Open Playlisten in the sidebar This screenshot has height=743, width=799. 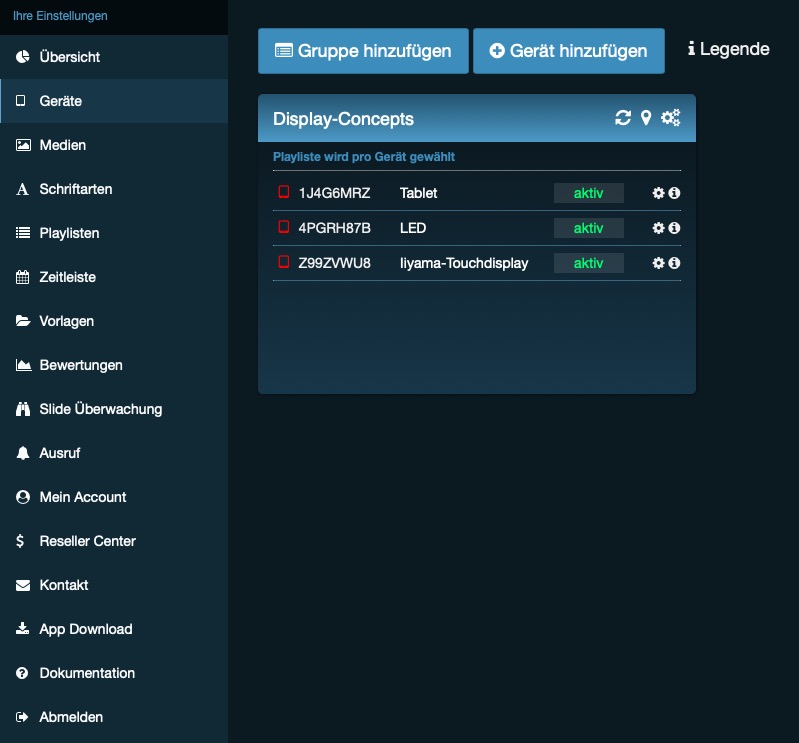point(69,233)
